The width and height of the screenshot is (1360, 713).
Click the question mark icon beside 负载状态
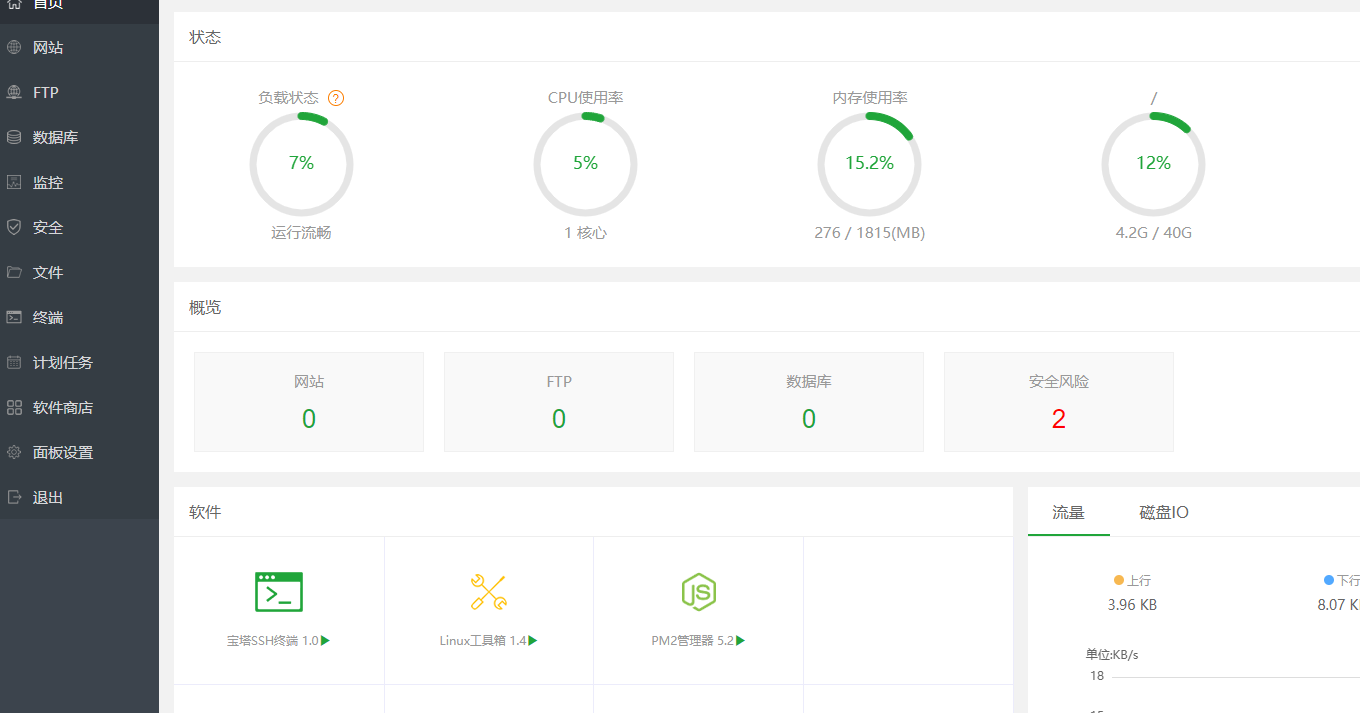coord(336,98)
